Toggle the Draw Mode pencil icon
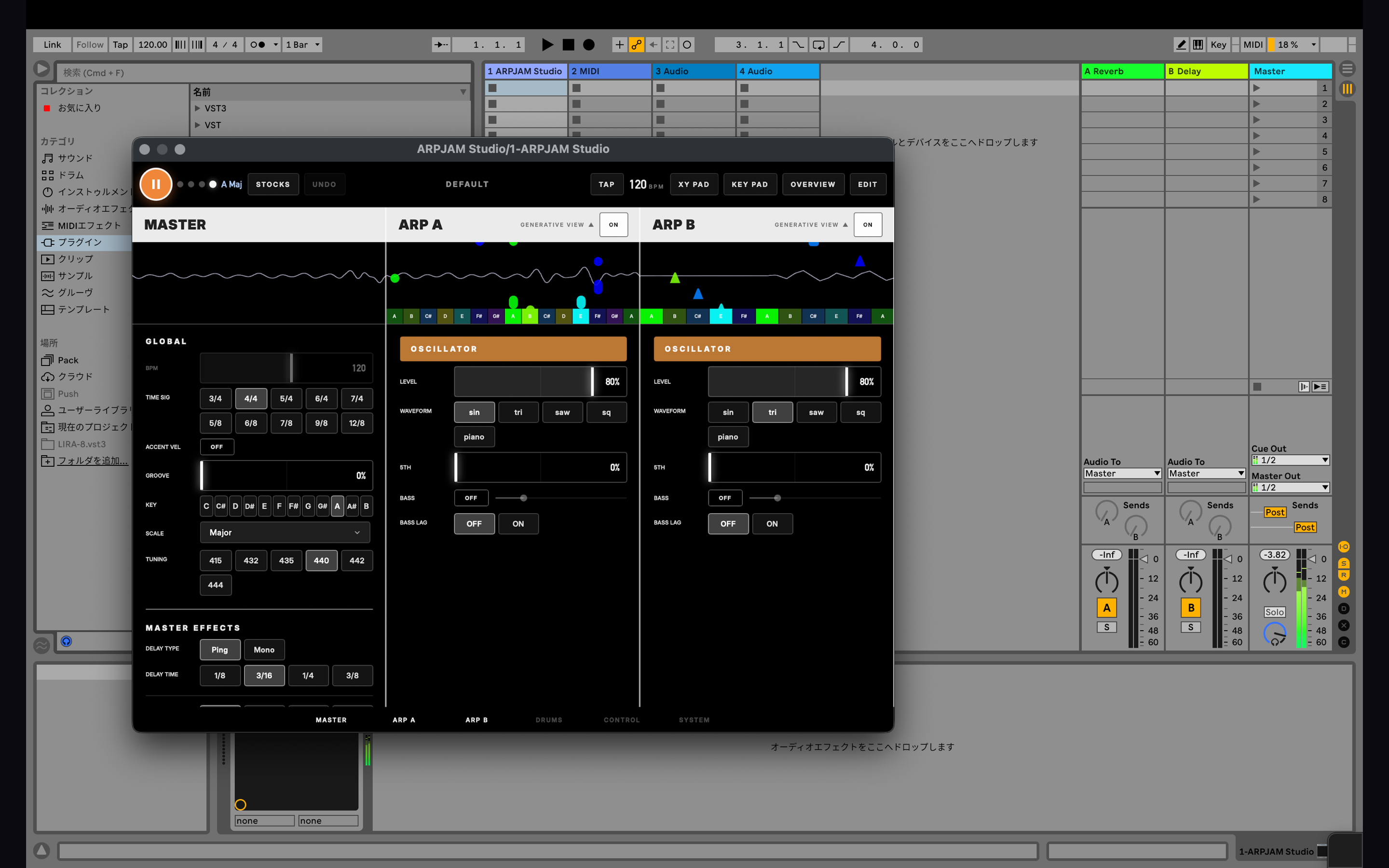This screenshot has height=868, width=1389. tap(1181, 45)
